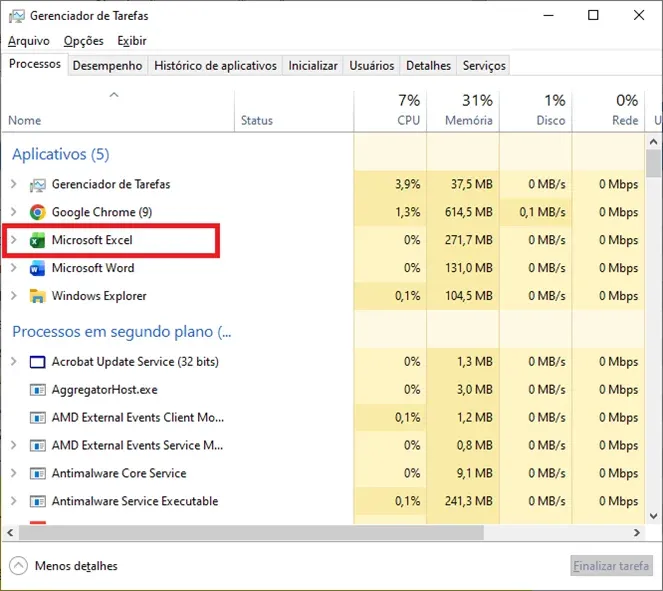
Task: Sort by the Status column header
Action: [294, 111]
